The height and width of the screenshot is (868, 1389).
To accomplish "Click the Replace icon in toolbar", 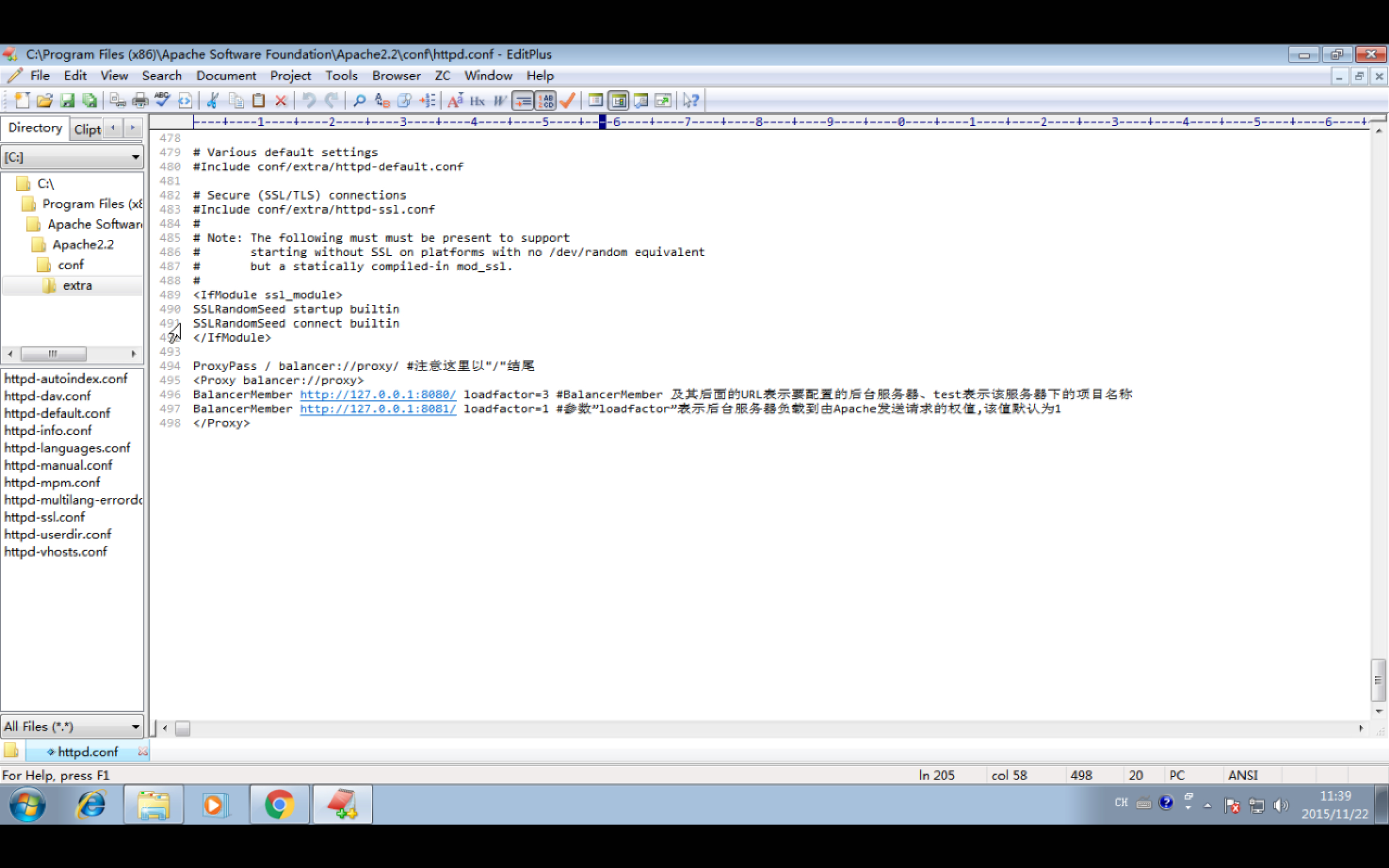I will tap(383, 101).
